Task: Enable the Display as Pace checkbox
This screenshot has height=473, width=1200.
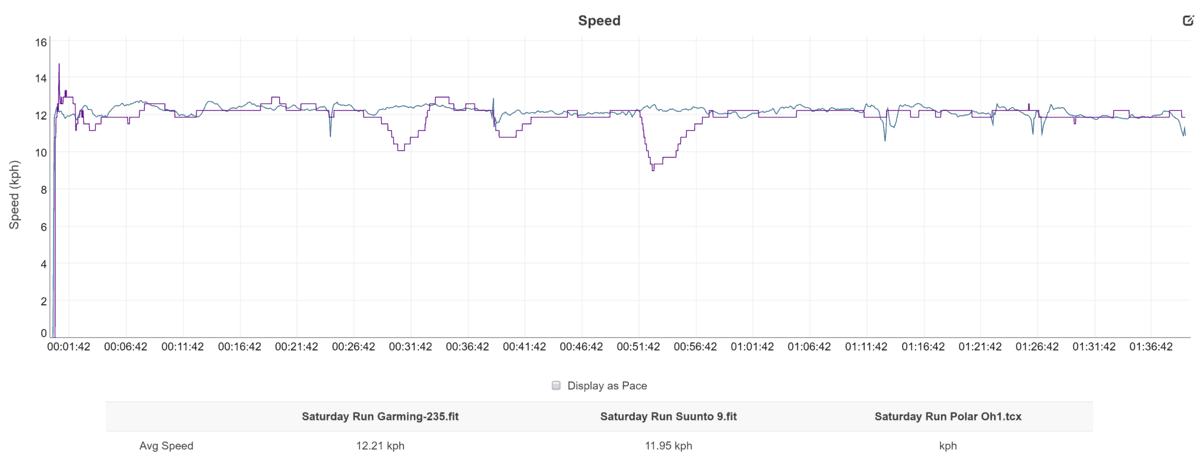Action: pyautogui.click(x=556, y=385)
